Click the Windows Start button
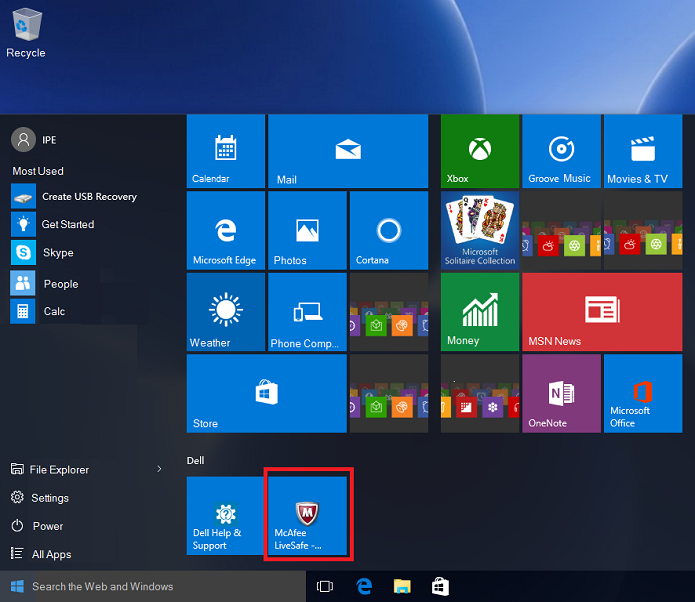Viewport: 695px width, 602px height. [17, 586]
